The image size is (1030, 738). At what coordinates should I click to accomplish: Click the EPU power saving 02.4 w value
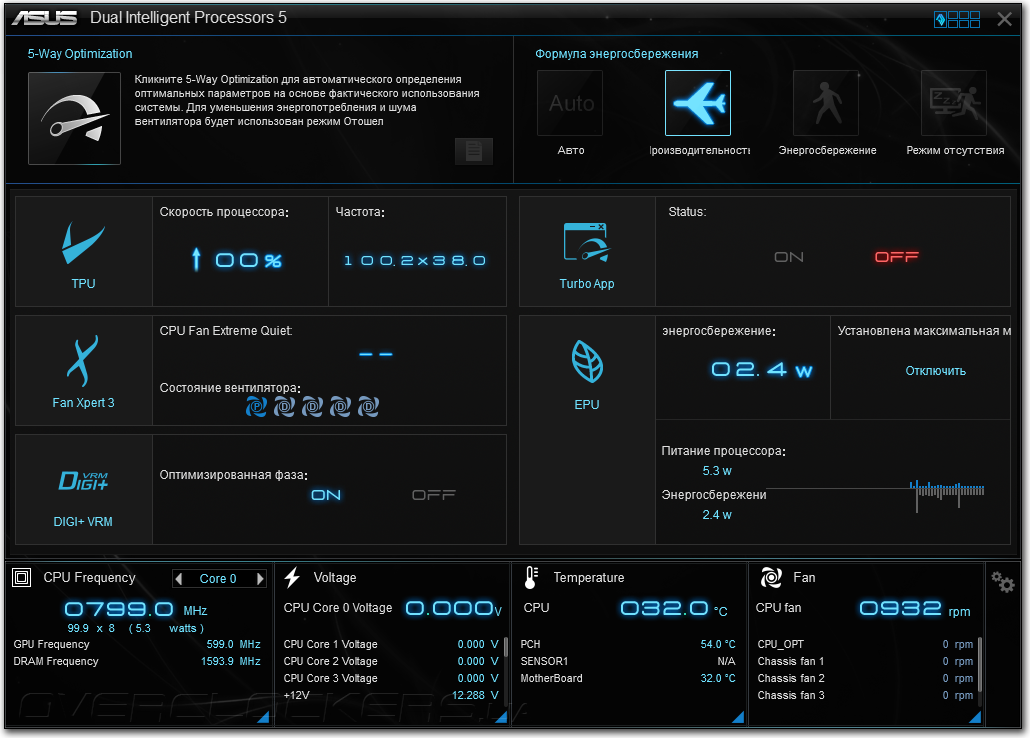(x=761, y=370)
